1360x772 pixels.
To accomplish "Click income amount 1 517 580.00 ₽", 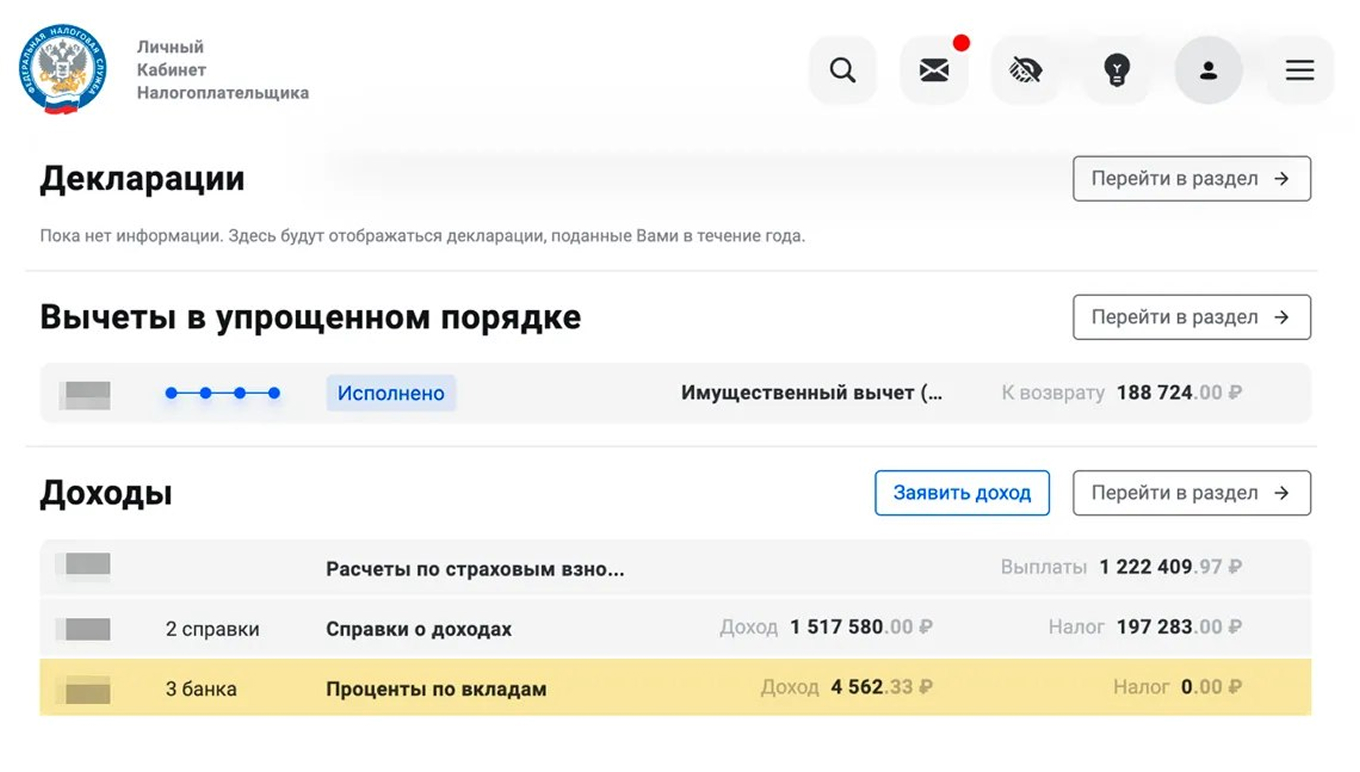I will pos(861,627).
